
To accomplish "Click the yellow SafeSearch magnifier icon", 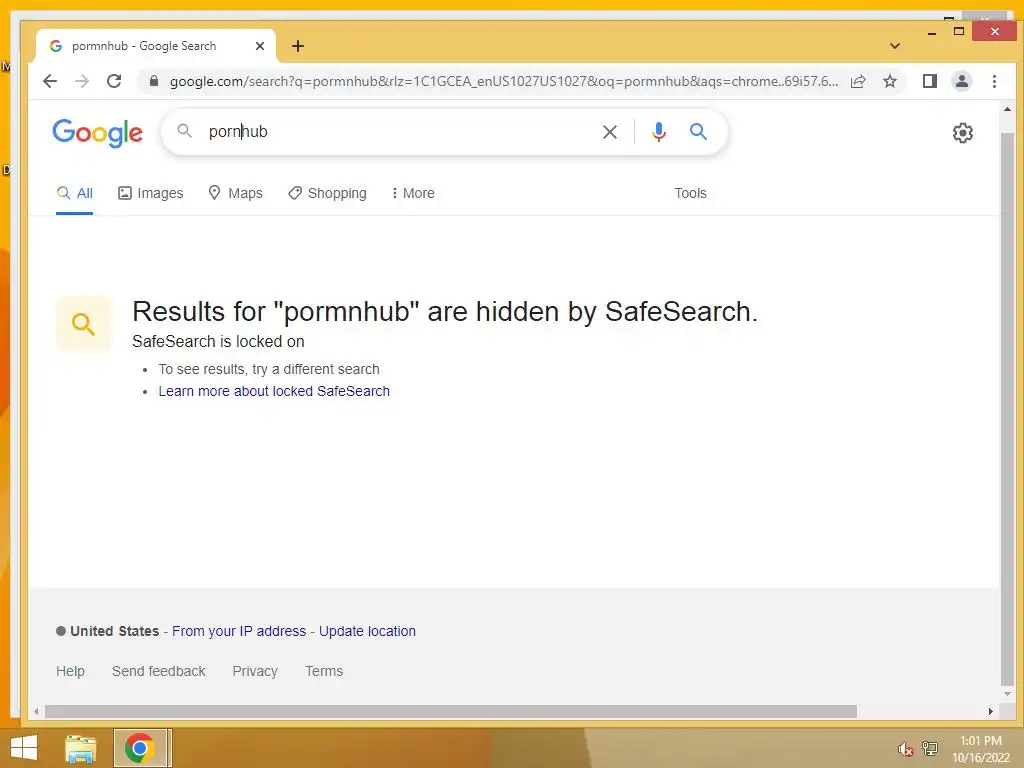I will [x=84, y=324].
